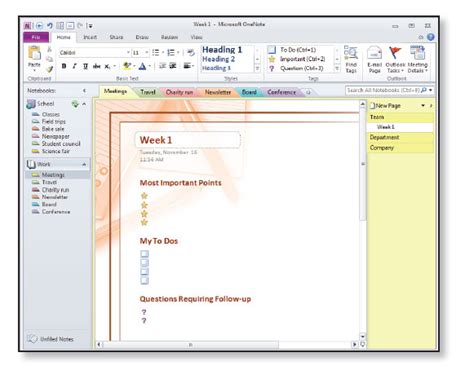This screenshot has width=474, height=379.
Task: Apply Underline formatting
Action: click(x=85, y=66)
